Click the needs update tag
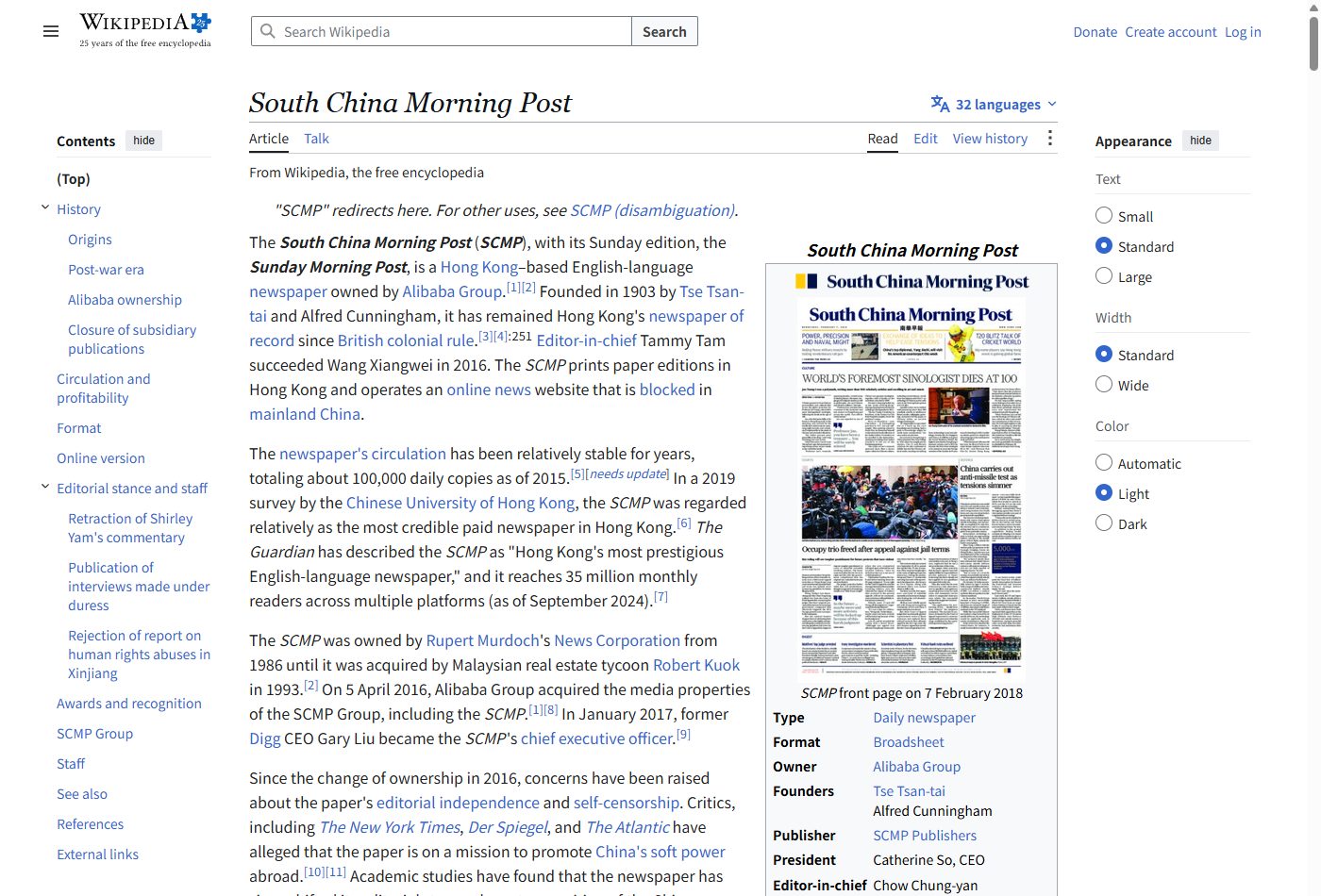The width and height of the screenshot is (1321, 896). (x=627, y=473)
